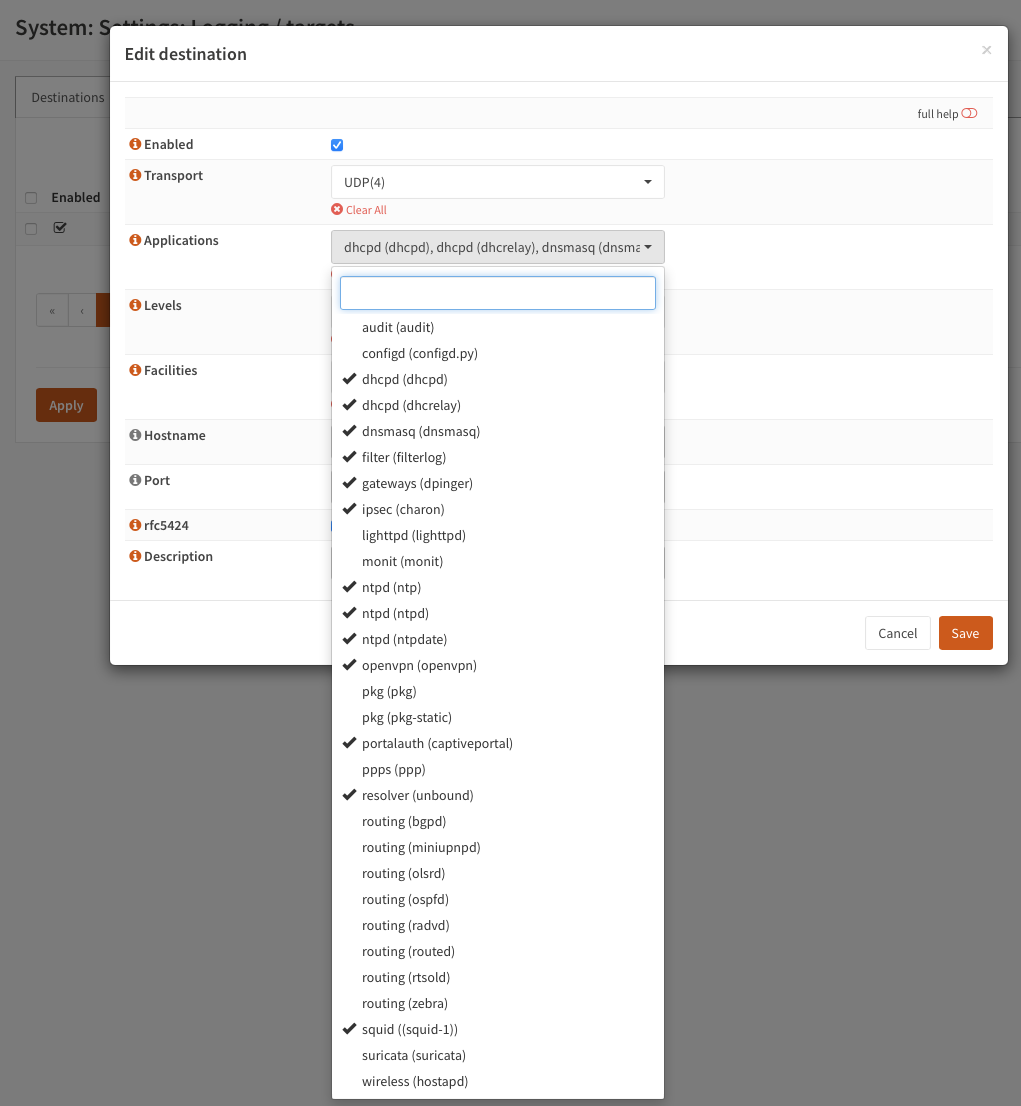
Task: Tick the header checkbox next to Enabled column
Action: (31, 198)
